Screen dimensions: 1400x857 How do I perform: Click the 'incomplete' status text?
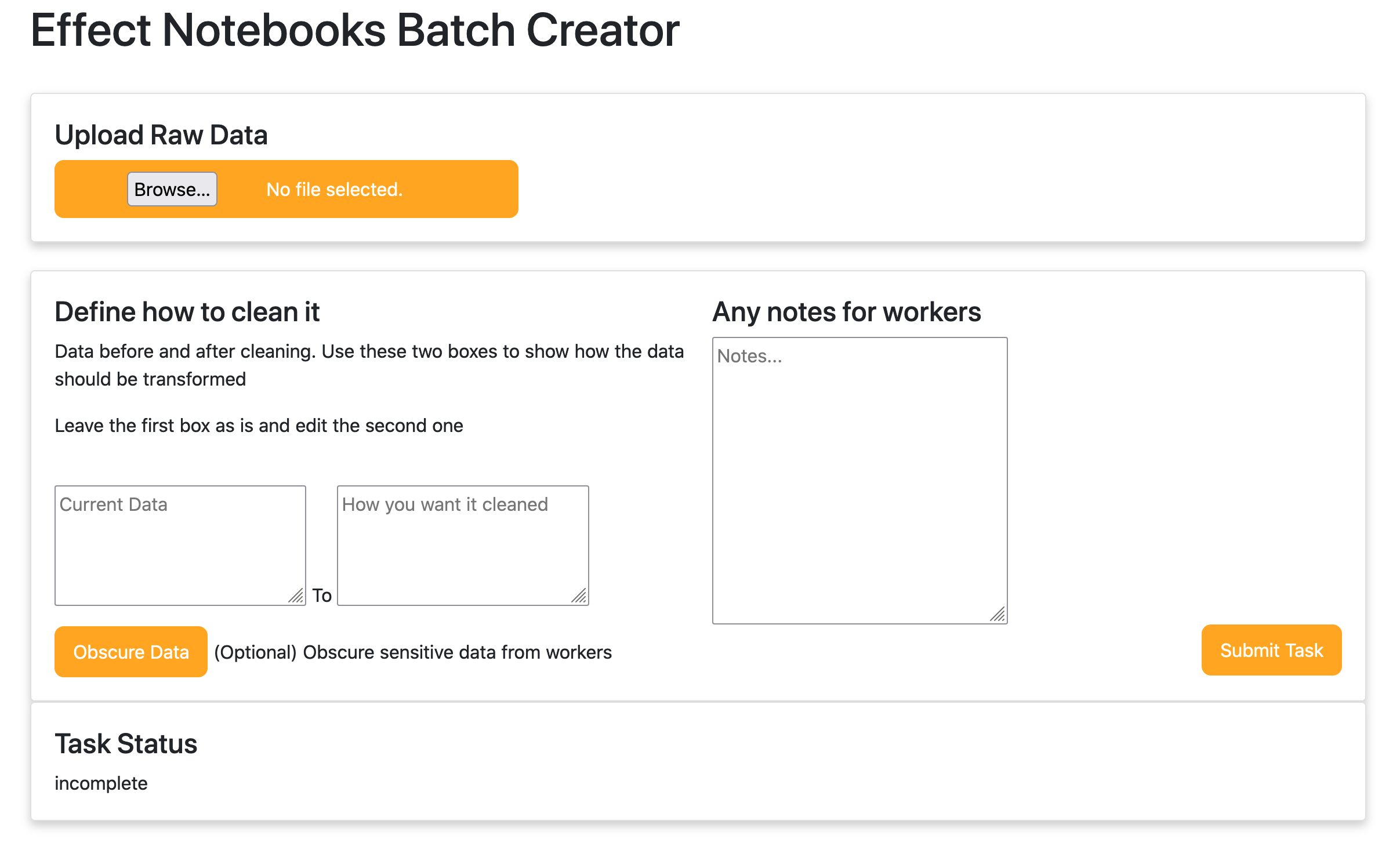pyautogui.click(x=101, y=783)
